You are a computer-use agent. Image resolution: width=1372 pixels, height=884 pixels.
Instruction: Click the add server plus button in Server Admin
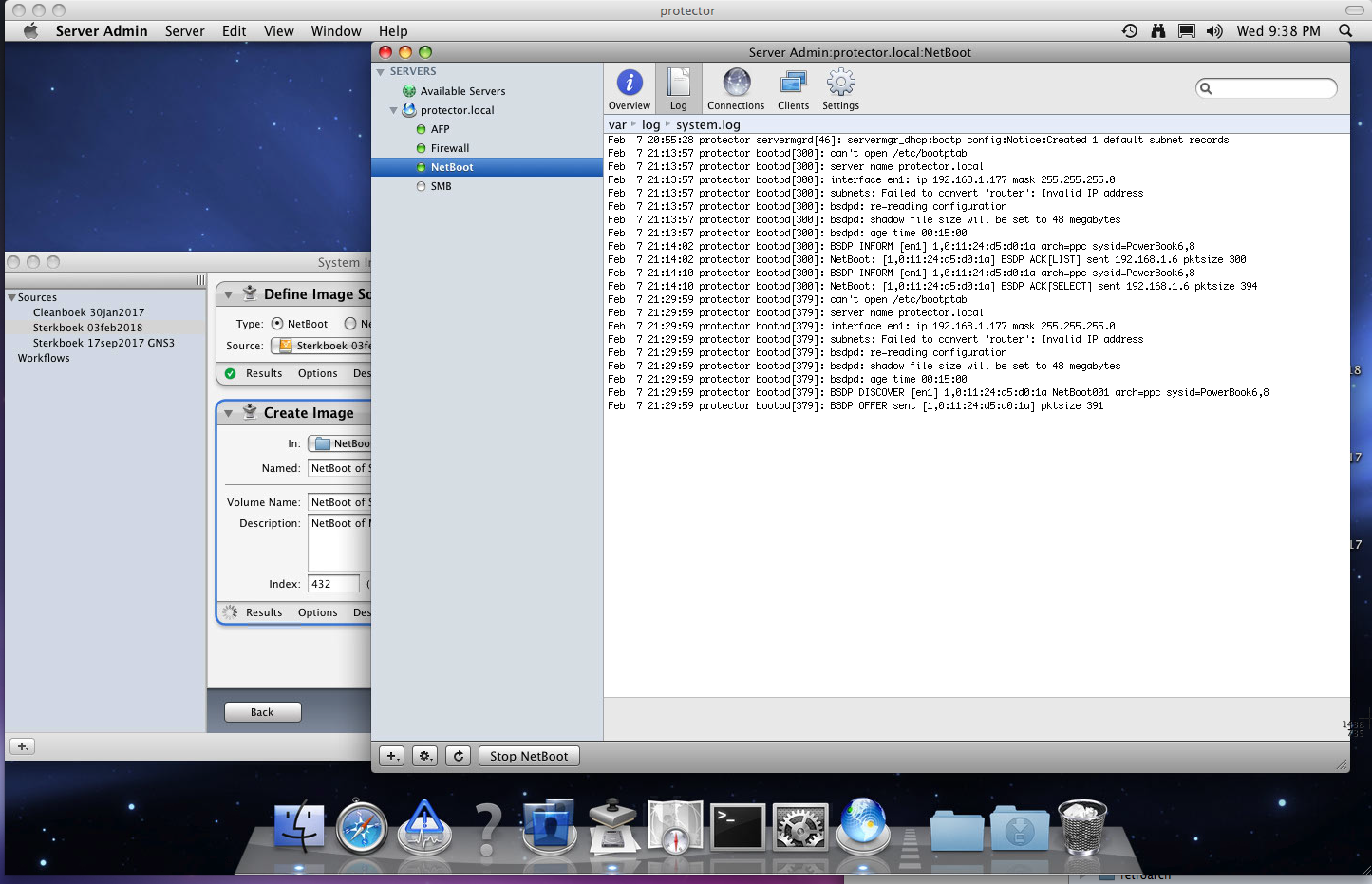pyautogui.click(x=392, y=756)
